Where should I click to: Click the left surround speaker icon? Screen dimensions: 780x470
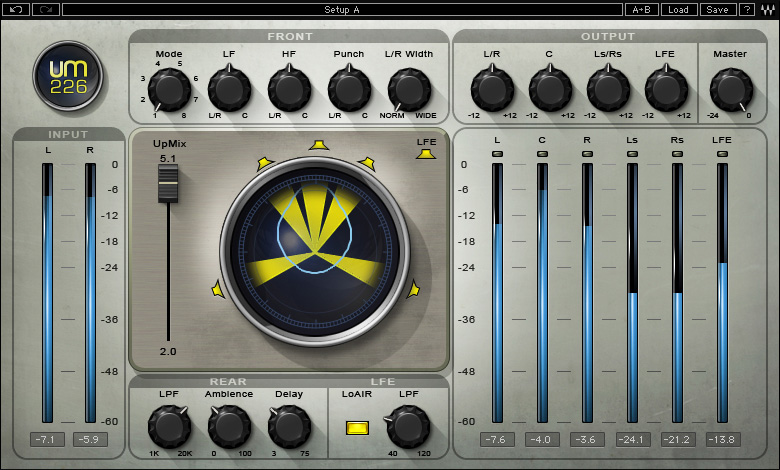(x=218, y=289)
